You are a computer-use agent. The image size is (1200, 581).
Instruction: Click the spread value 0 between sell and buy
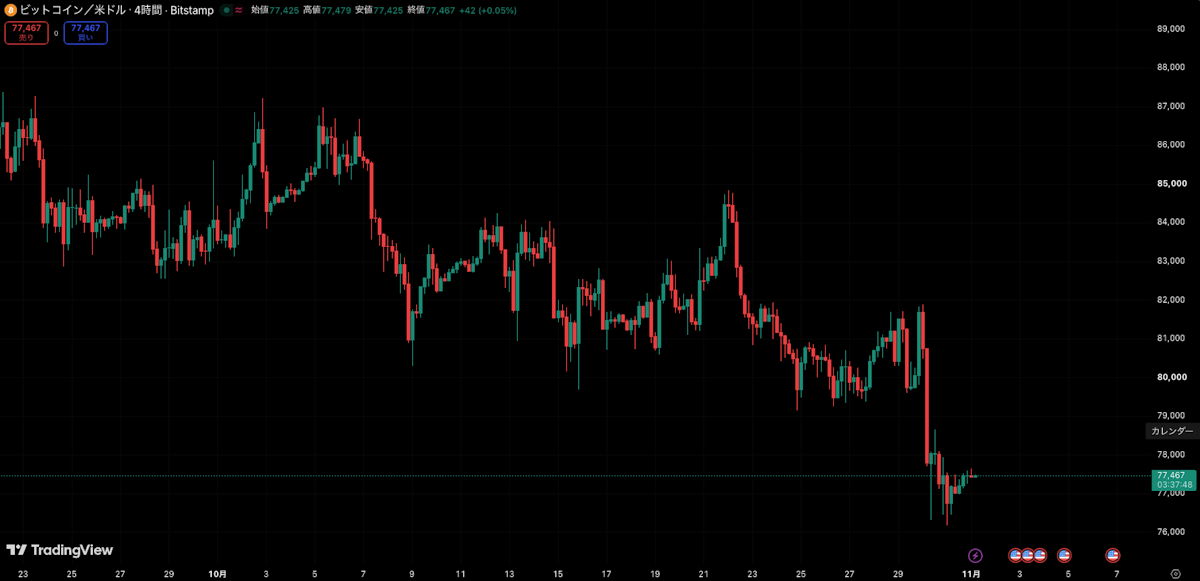(55, 33)
